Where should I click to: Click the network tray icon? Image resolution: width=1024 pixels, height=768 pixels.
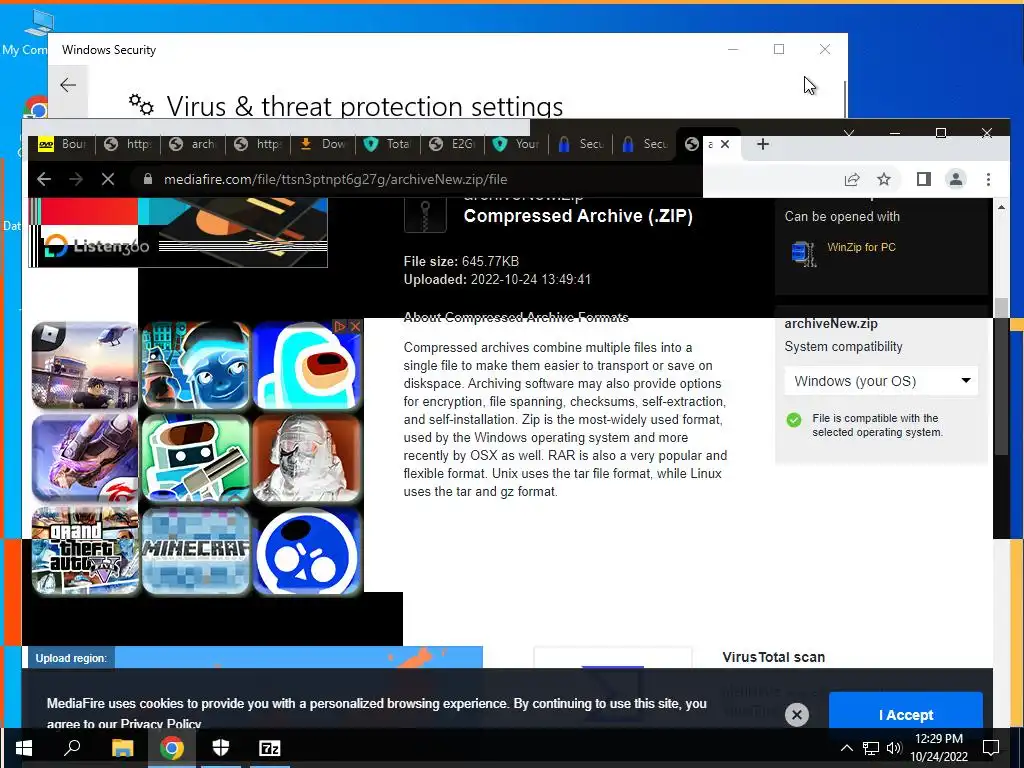pyautogui.click(x=871, y=748)
